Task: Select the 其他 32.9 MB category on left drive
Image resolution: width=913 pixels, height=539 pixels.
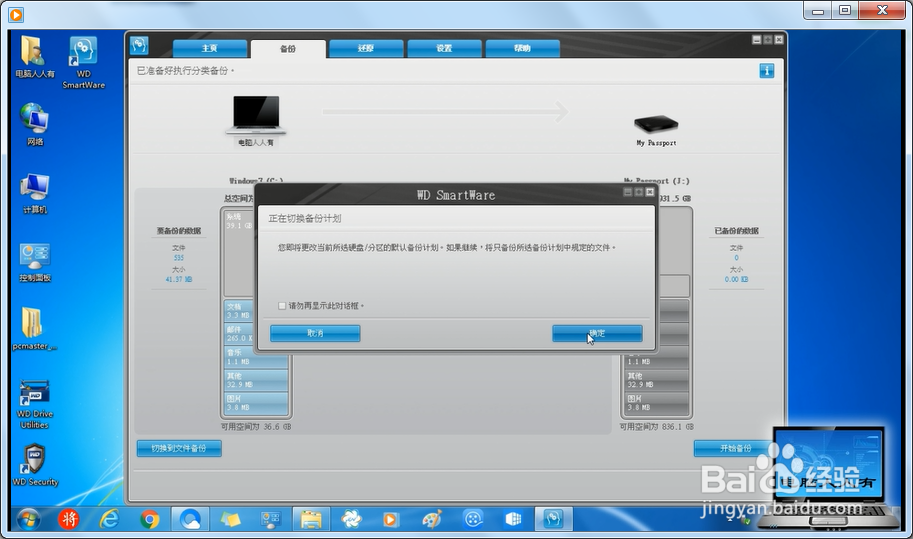Action: click(x=256, y=380)
